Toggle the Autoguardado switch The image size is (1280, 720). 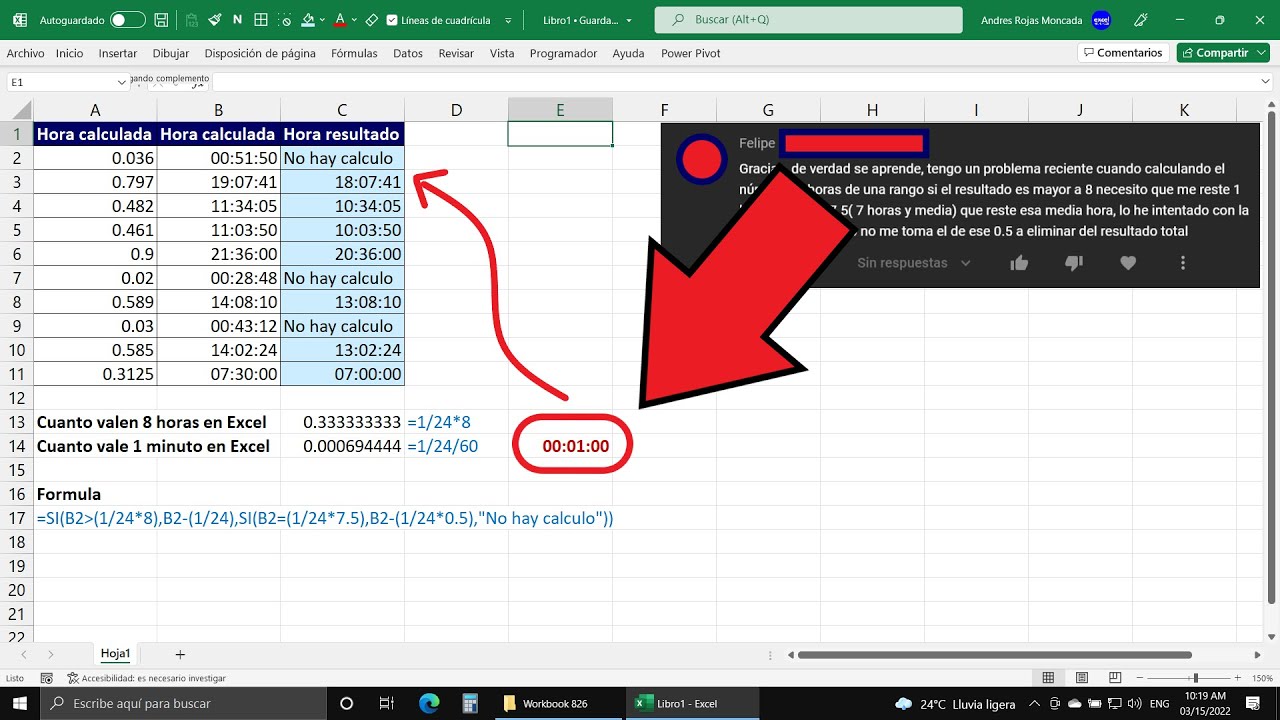tap(127, 20)
